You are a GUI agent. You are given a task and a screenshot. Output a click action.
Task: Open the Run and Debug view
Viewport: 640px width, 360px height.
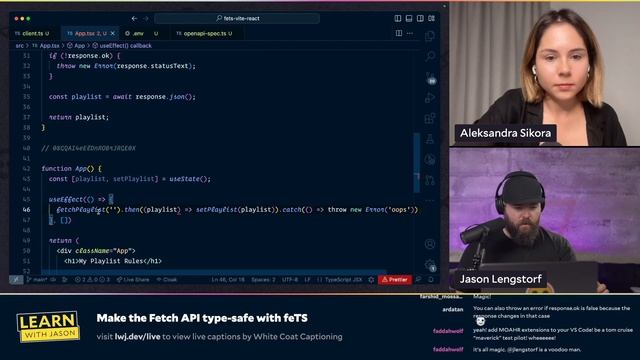tap(430, 98)
